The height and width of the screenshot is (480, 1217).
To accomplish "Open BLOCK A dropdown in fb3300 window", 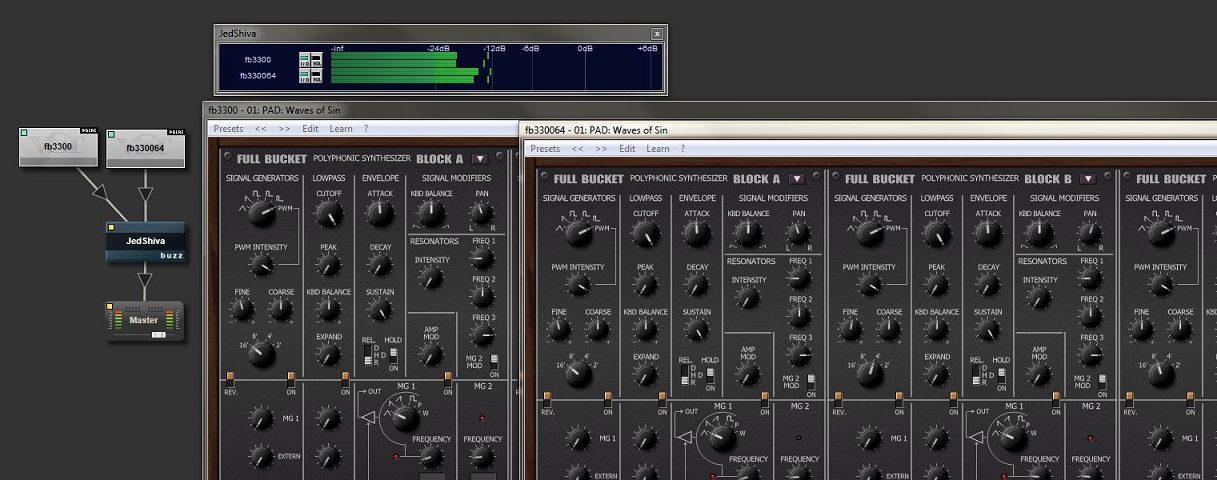I will [480, 158].
